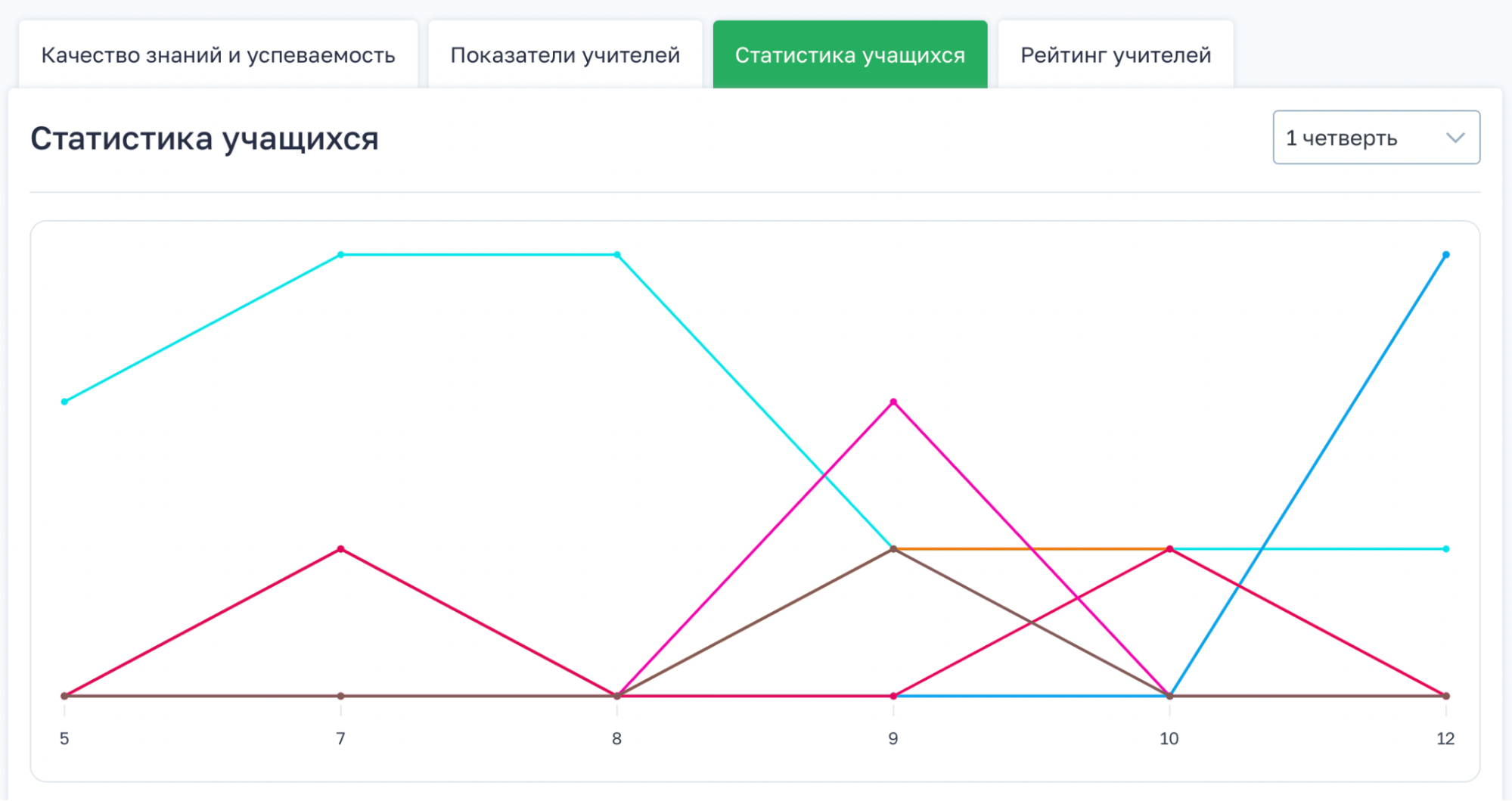Image resolution: width=1512 pixels, height=801 pixels.
Task: Select the cyan data point above grade 7
Action: point(341,255)
